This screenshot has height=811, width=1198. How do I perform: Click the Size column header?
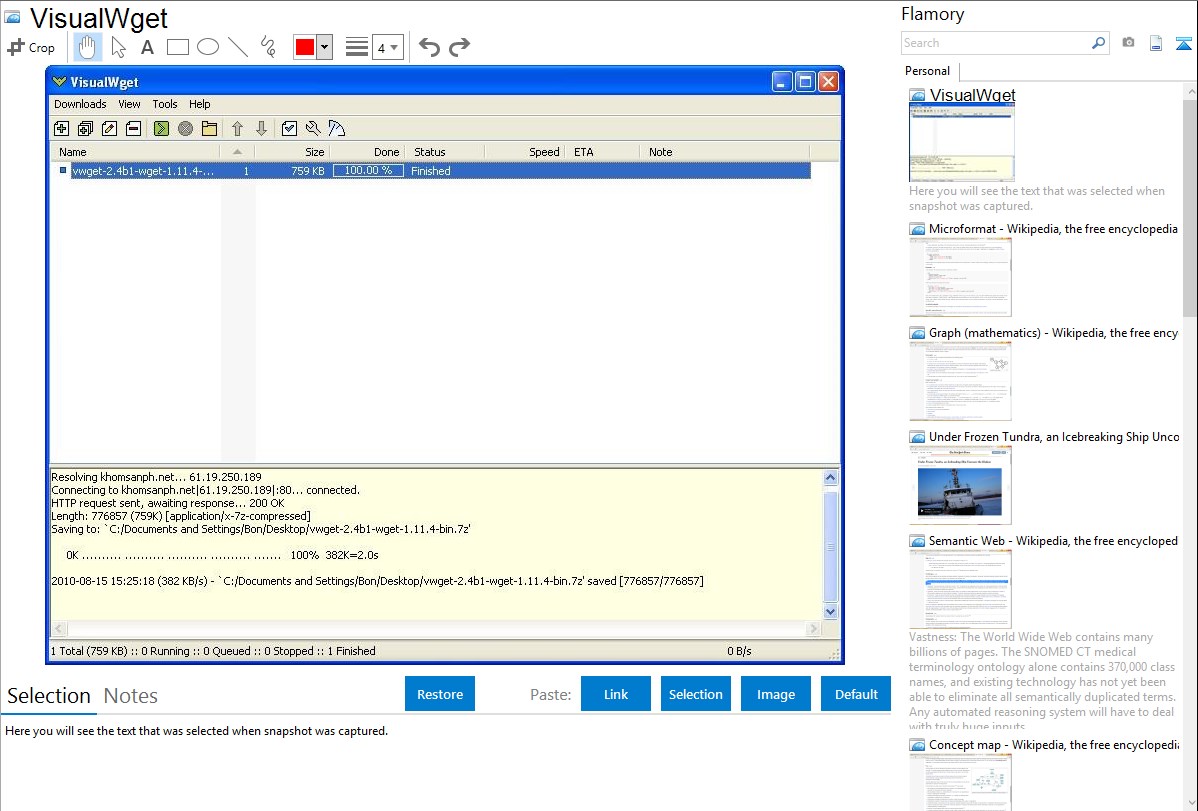coord(292,152)
